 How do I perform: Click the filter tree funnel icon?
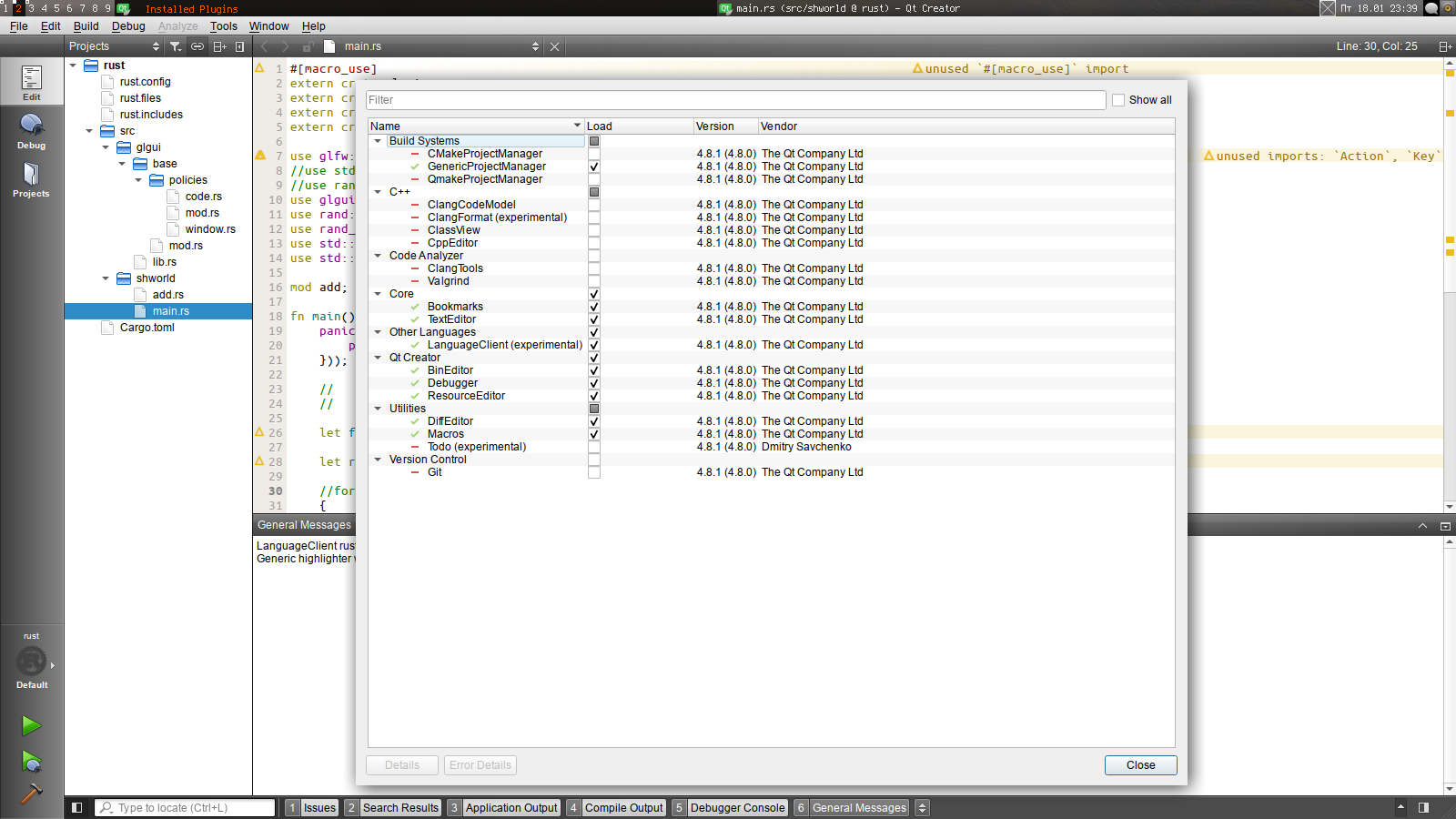pos(176,46)
